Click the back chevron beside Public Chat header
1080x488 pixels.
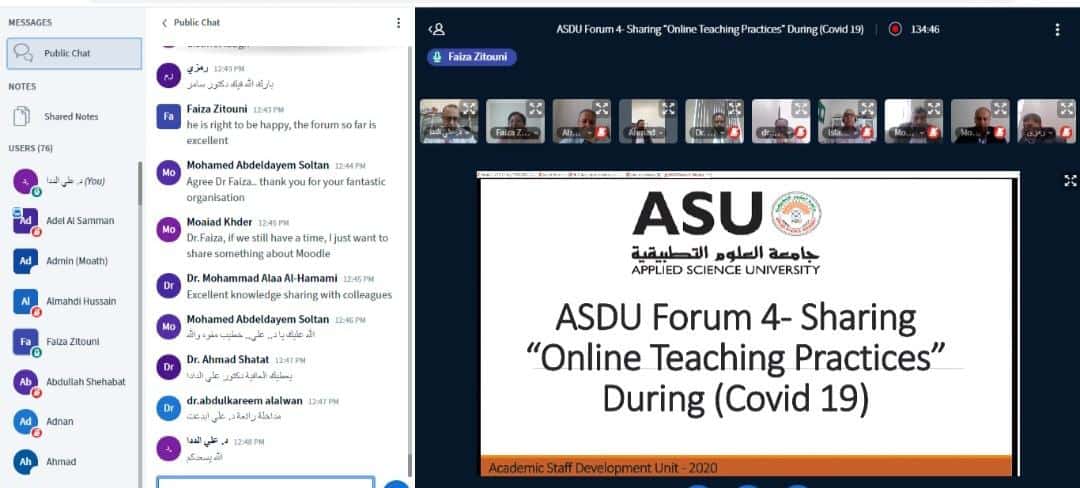click(x=164, y=23)
